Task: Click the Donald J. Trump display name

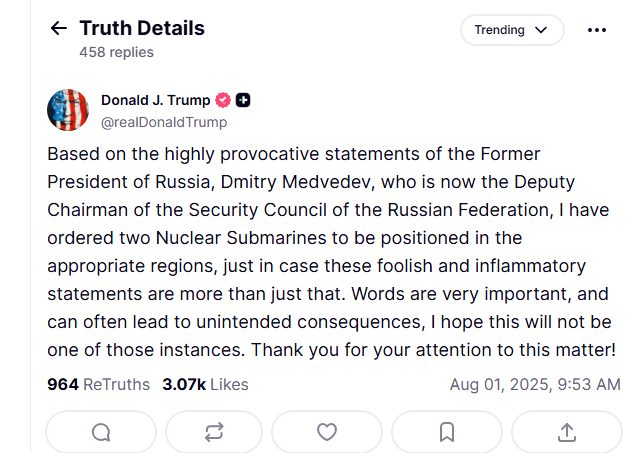Action: 155,100
